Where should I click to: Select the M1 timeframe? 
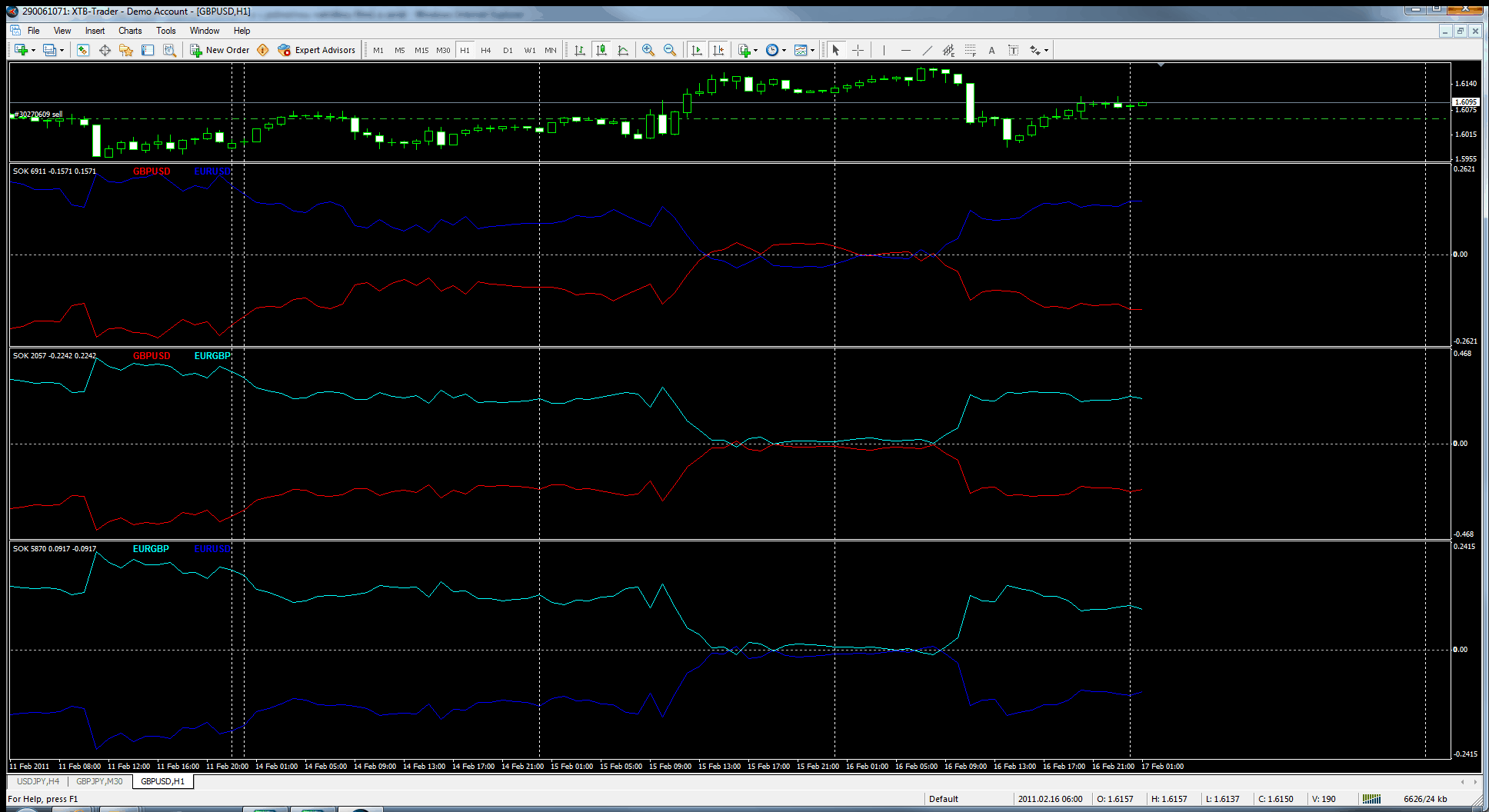point(378,50)
